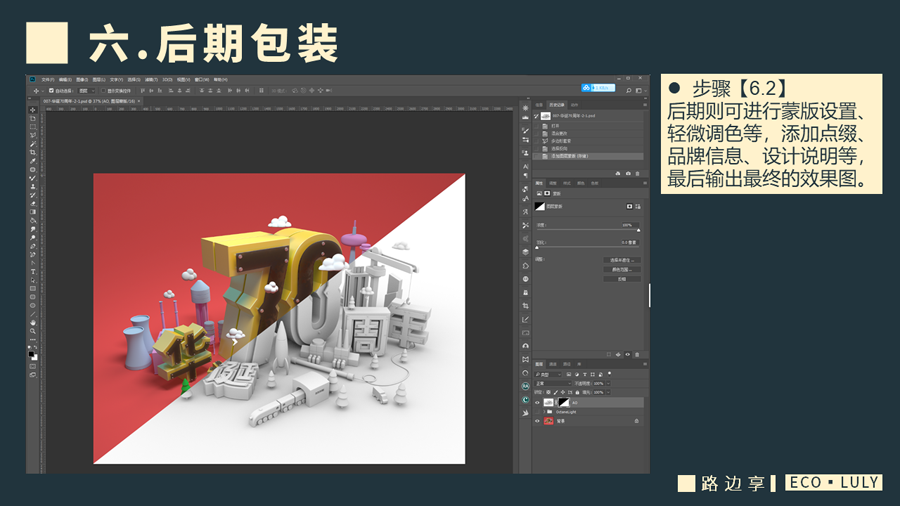Add vector mask icon in Properties panel
The image size is (900, 506).
tap(638, 207)
